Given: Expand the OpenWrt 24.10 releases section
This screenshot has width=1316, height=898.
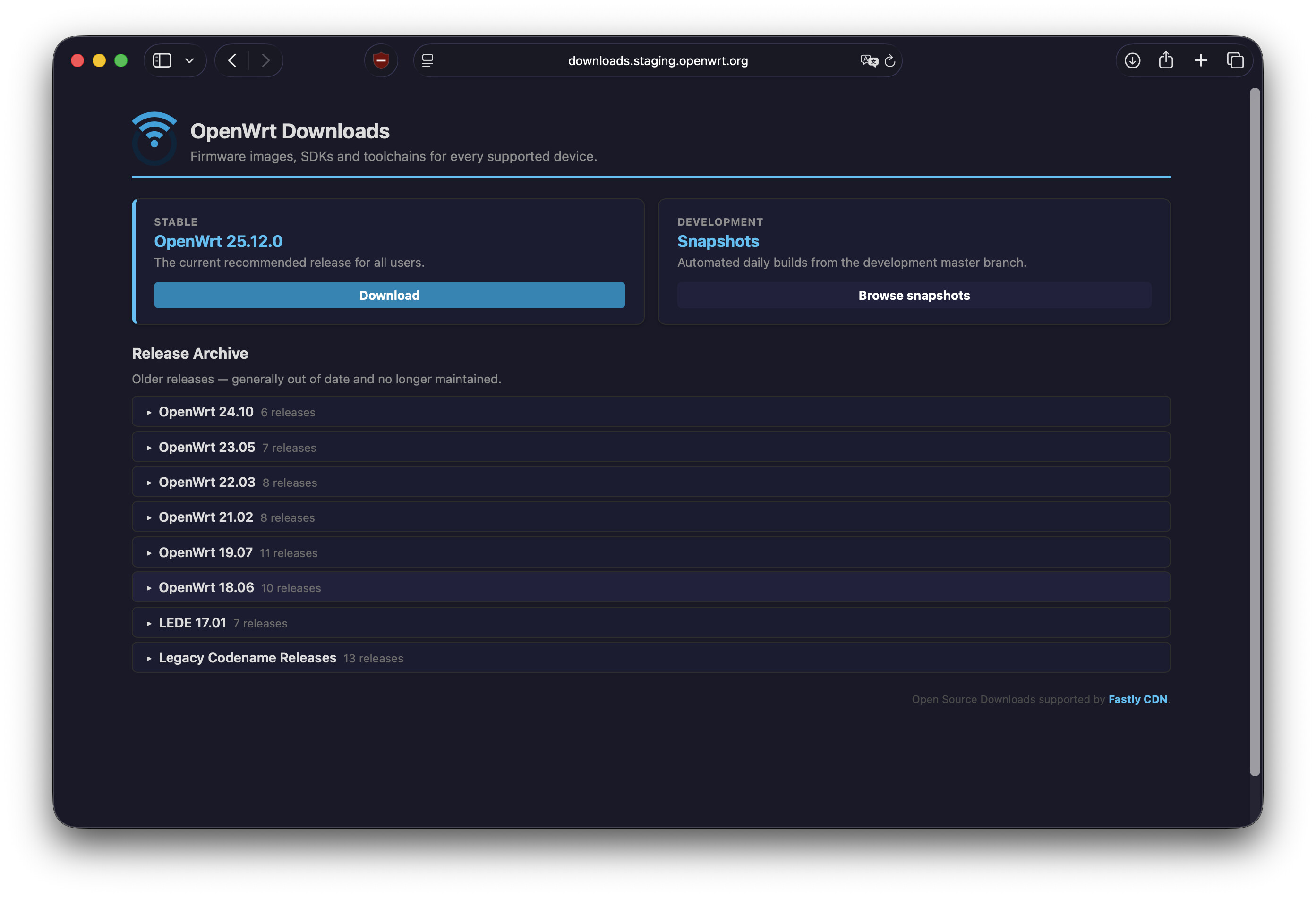Looking at the screenshot, I should [x=206, y=412].
